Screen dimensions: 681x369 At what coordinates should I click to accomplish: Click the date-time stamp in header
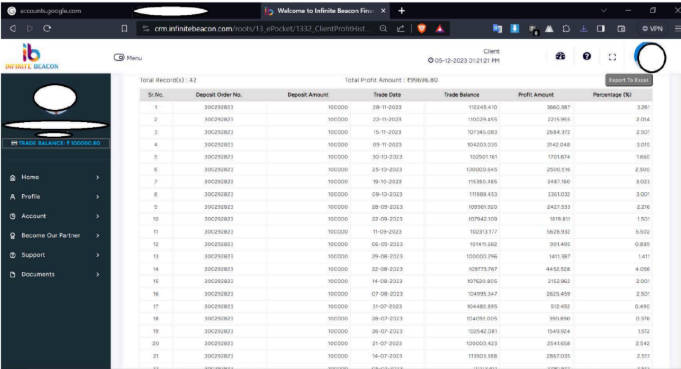tap(463, 61)
